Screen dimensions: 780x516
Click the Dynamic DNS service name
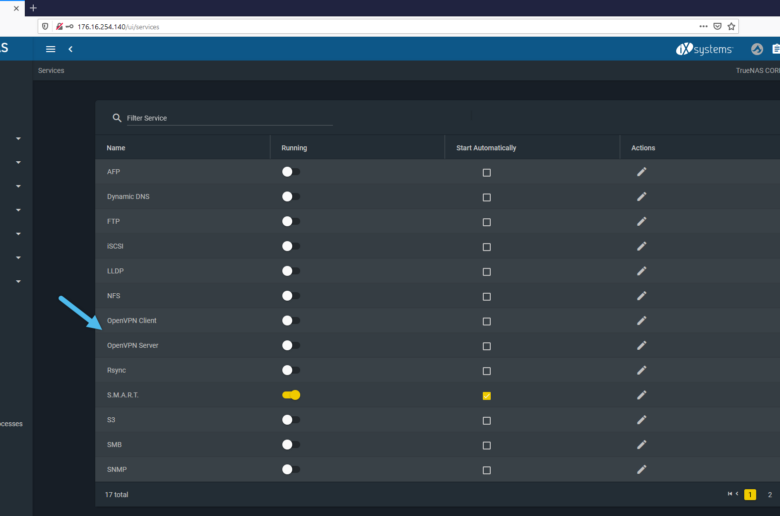(128, 197)
